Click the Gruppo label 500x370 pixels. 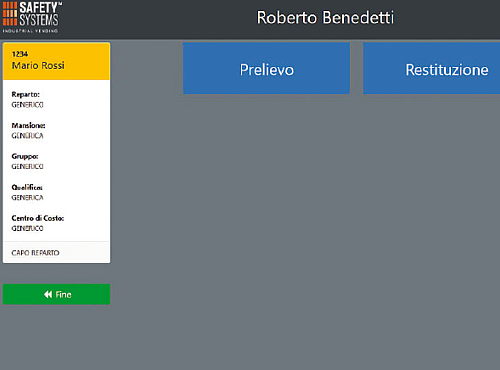tap(25, 157)
